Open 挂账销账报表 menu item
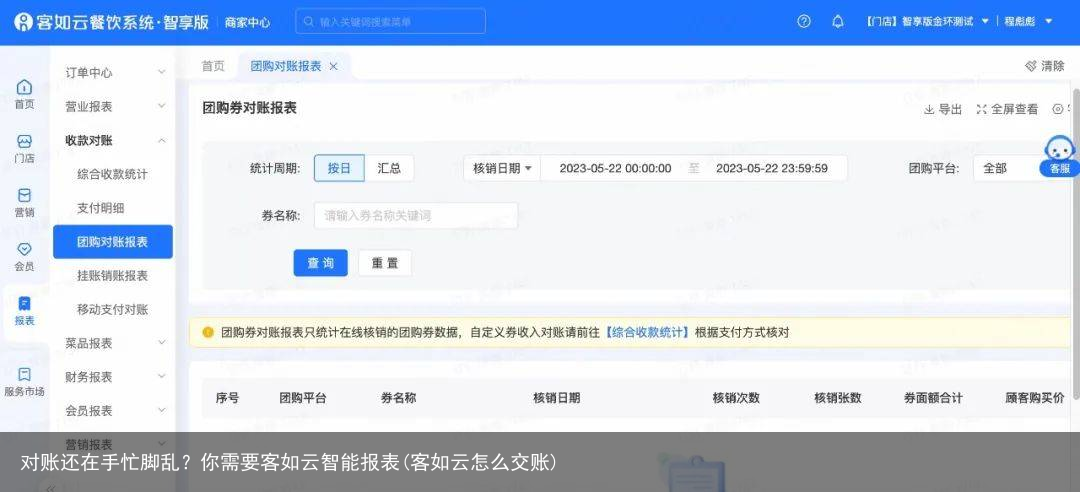The width and height of the screenshot is (1080, 492). click(x=112, y=276)
